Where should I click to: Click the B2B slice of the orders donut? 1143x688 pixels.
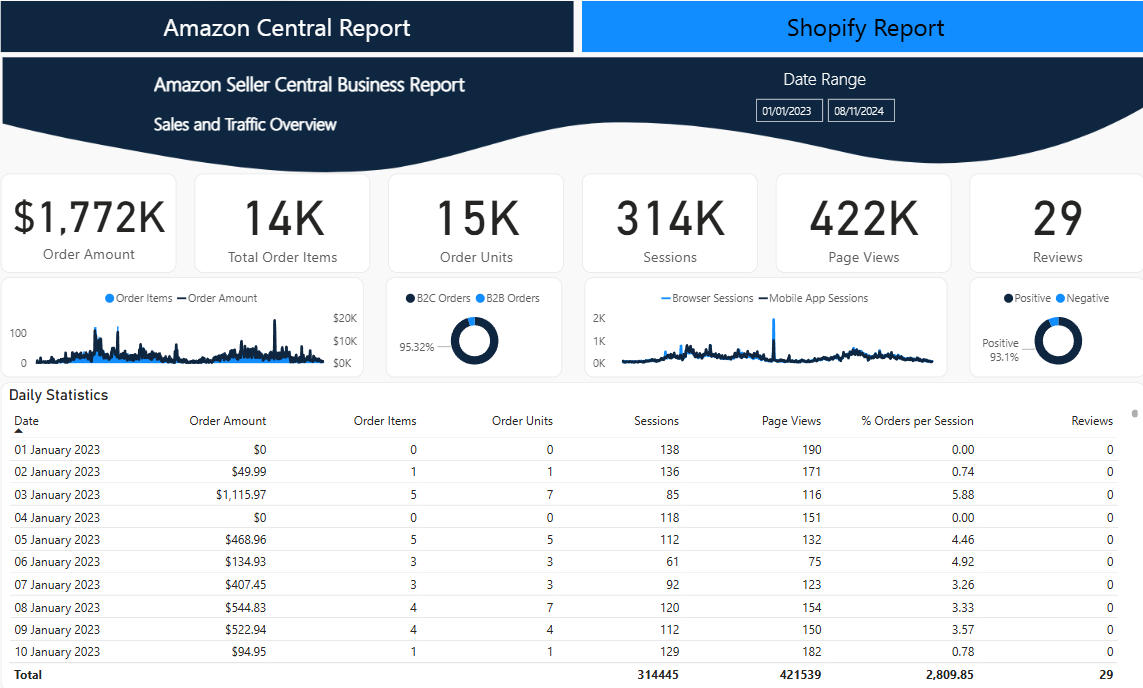tap(472, 321)
